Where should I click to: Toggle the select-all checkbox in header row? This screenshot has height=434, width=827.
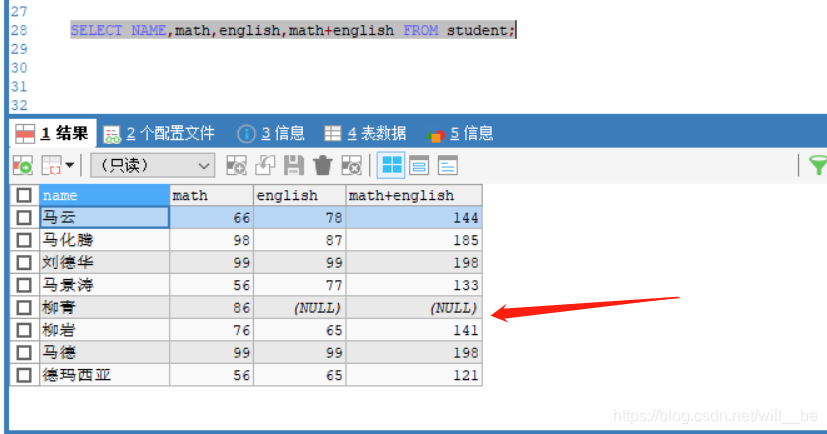click(24, 195)
